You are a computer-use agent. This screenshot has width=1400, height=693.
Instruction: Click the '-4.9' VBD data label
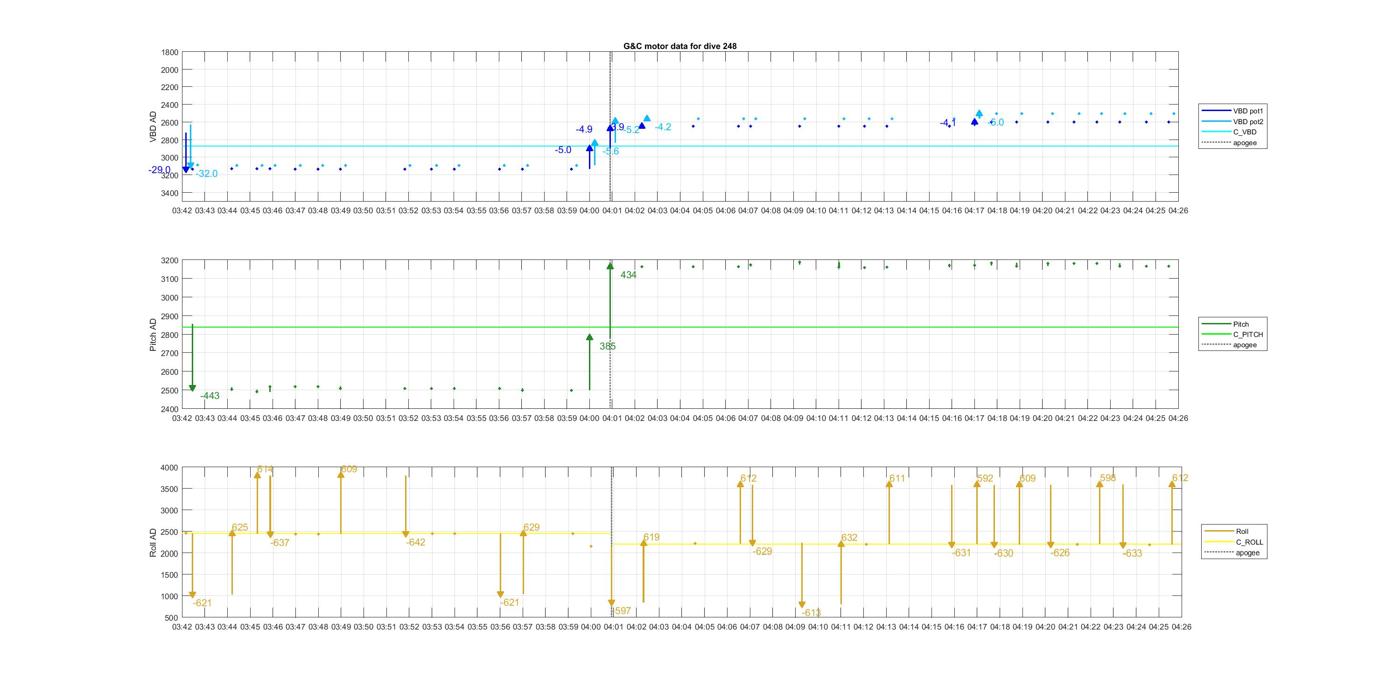(x=584, y=130)
